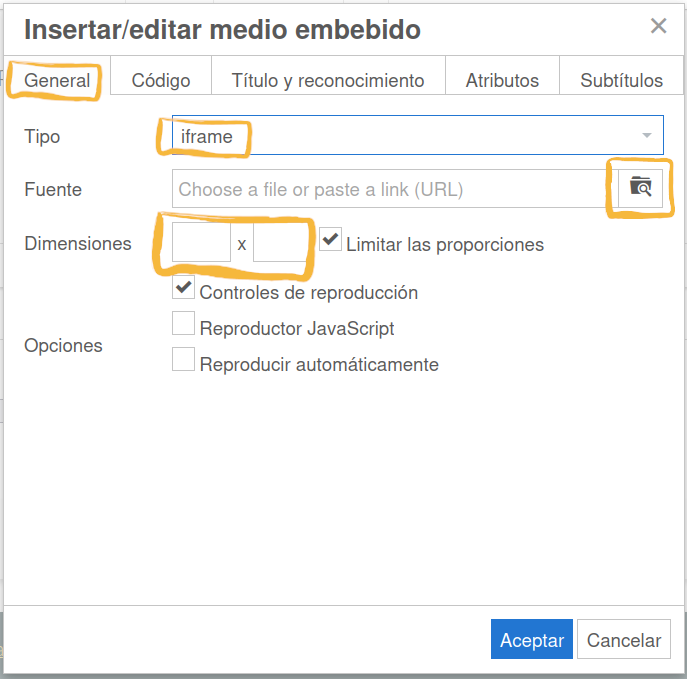Click the width dimension field
Viewport: 687px width, 679px height.
[x=202, y=243]
